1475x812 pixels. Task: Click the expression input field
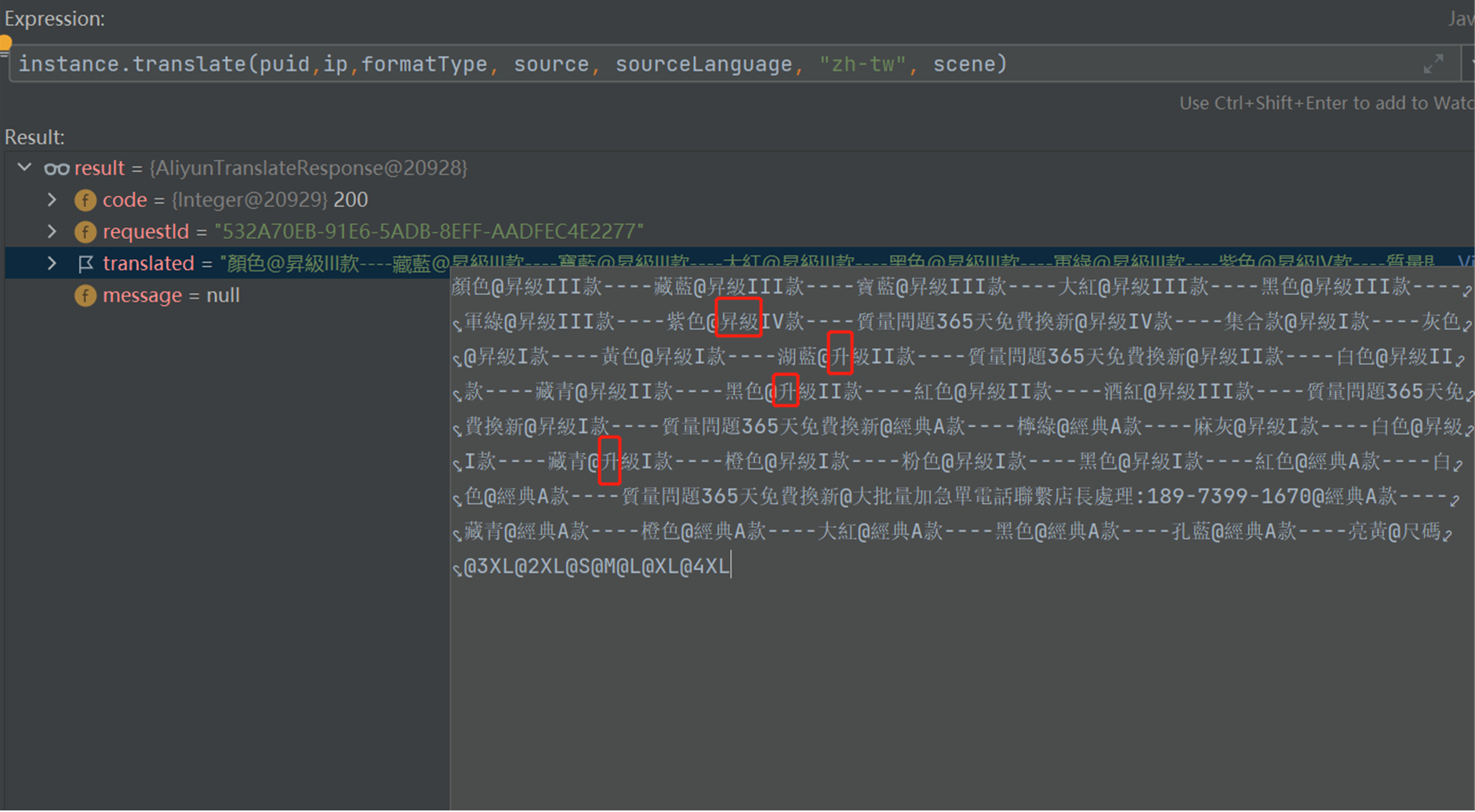[x=733, y=64]
